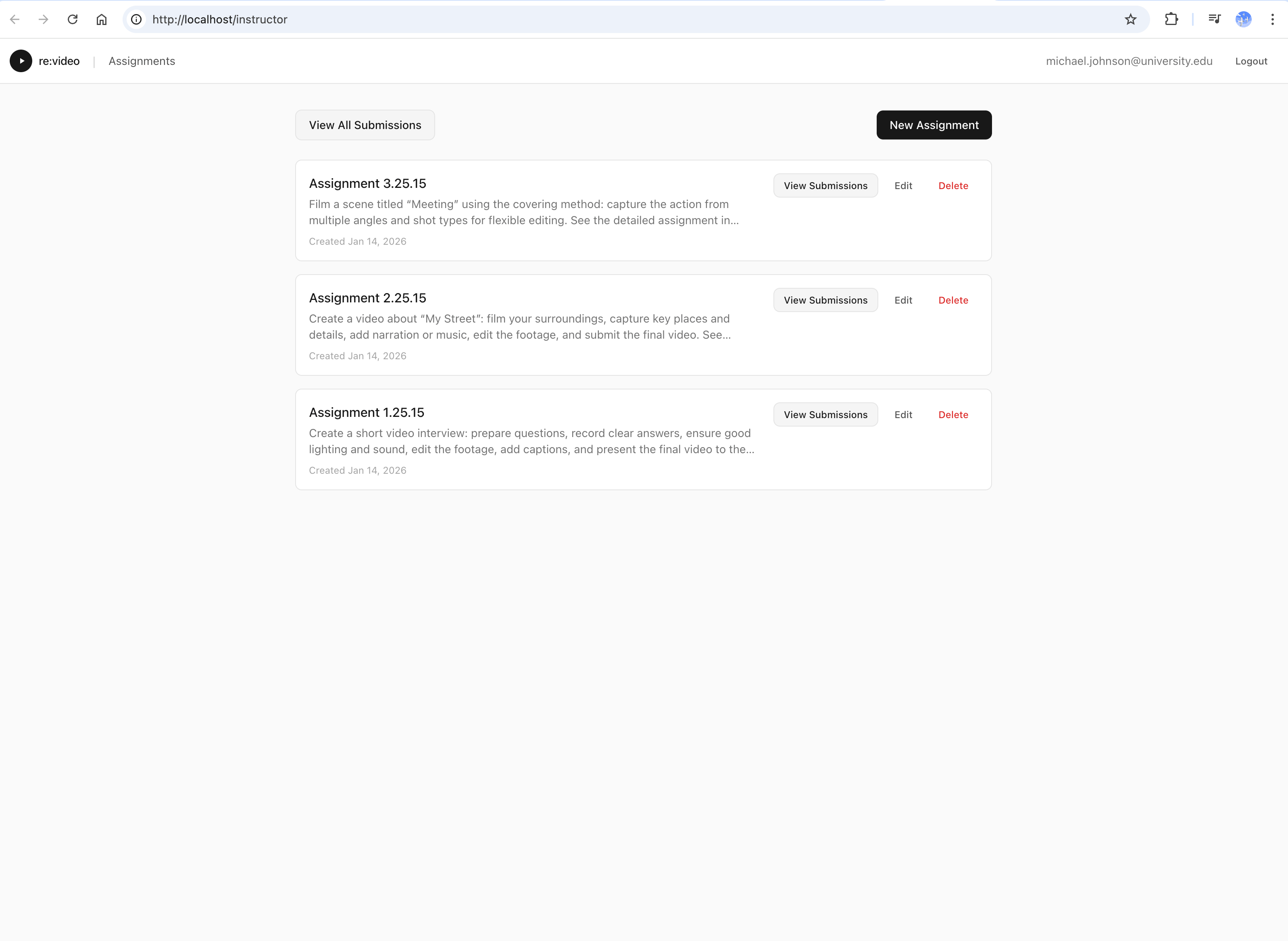Click the browser forward arrow

tap(43, 19)
